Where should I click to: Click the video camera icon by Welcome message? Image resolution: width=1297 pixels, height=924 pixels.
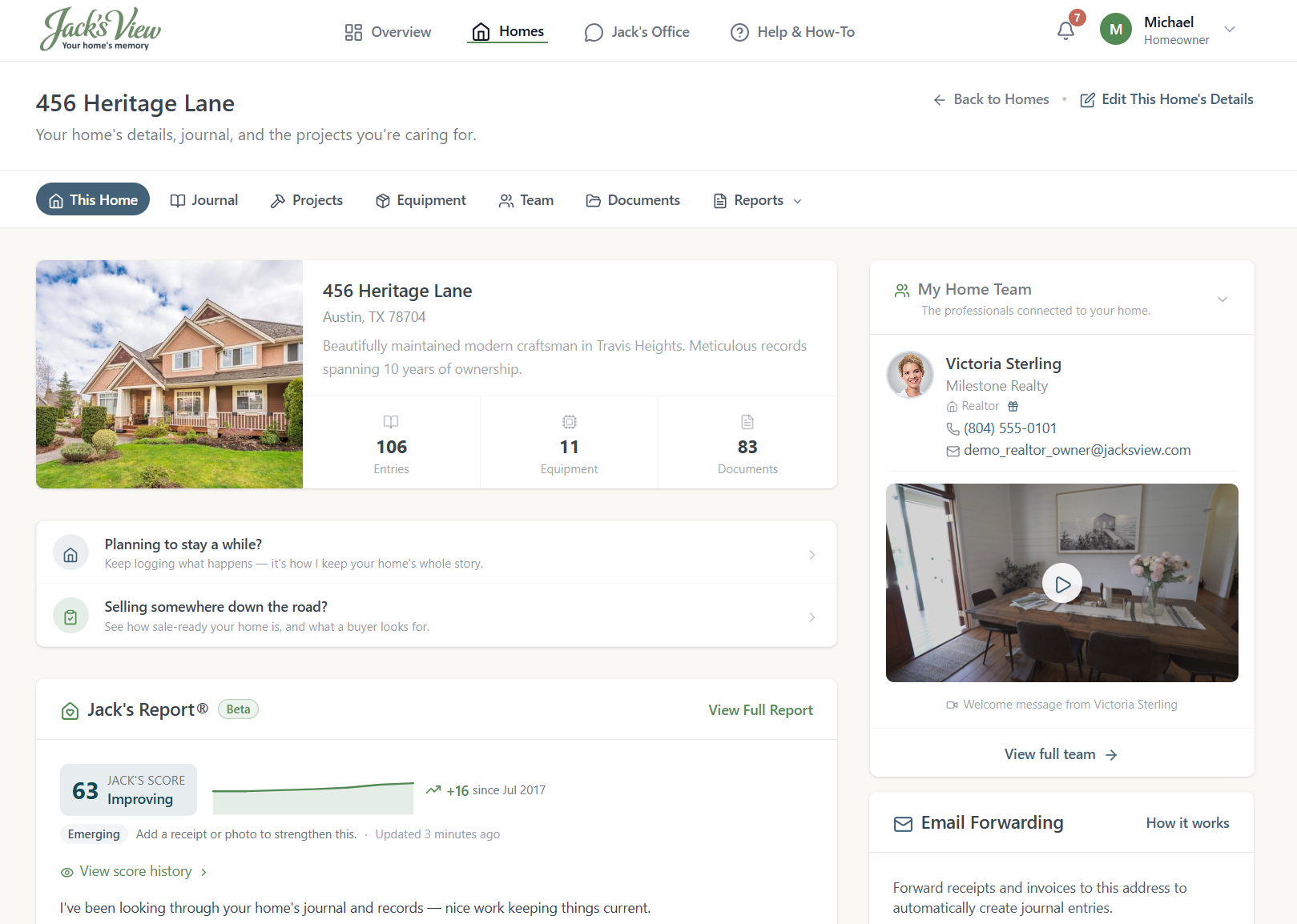tap(952, 705)
